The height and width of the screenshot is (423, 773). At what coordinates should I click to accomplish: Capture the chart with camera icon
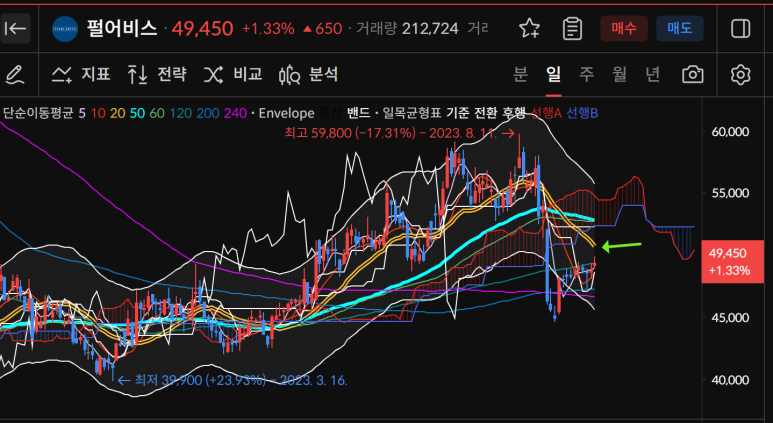693,74
